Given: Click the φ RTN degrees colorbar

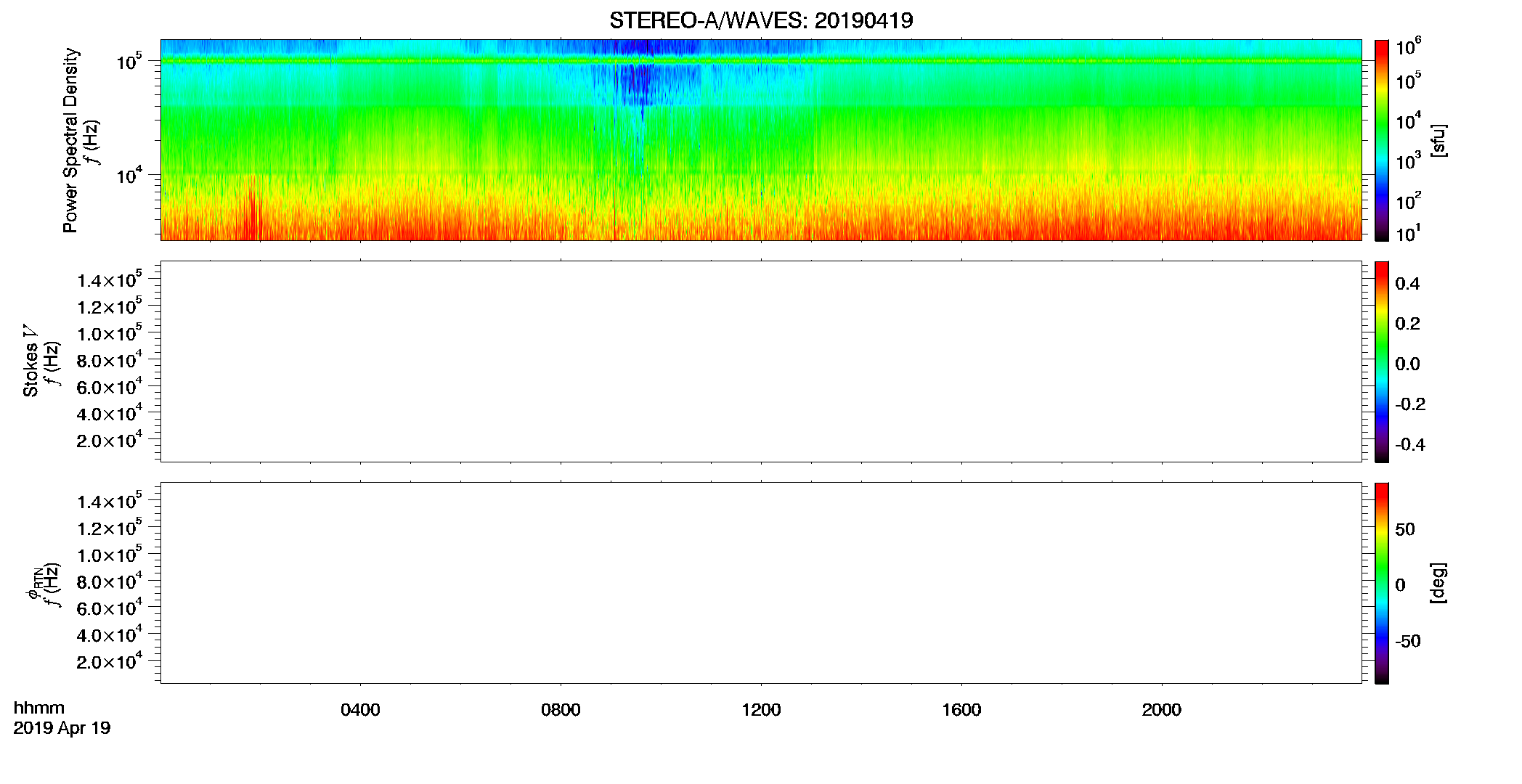Looking at the screenshot, I should point(1382,583).
